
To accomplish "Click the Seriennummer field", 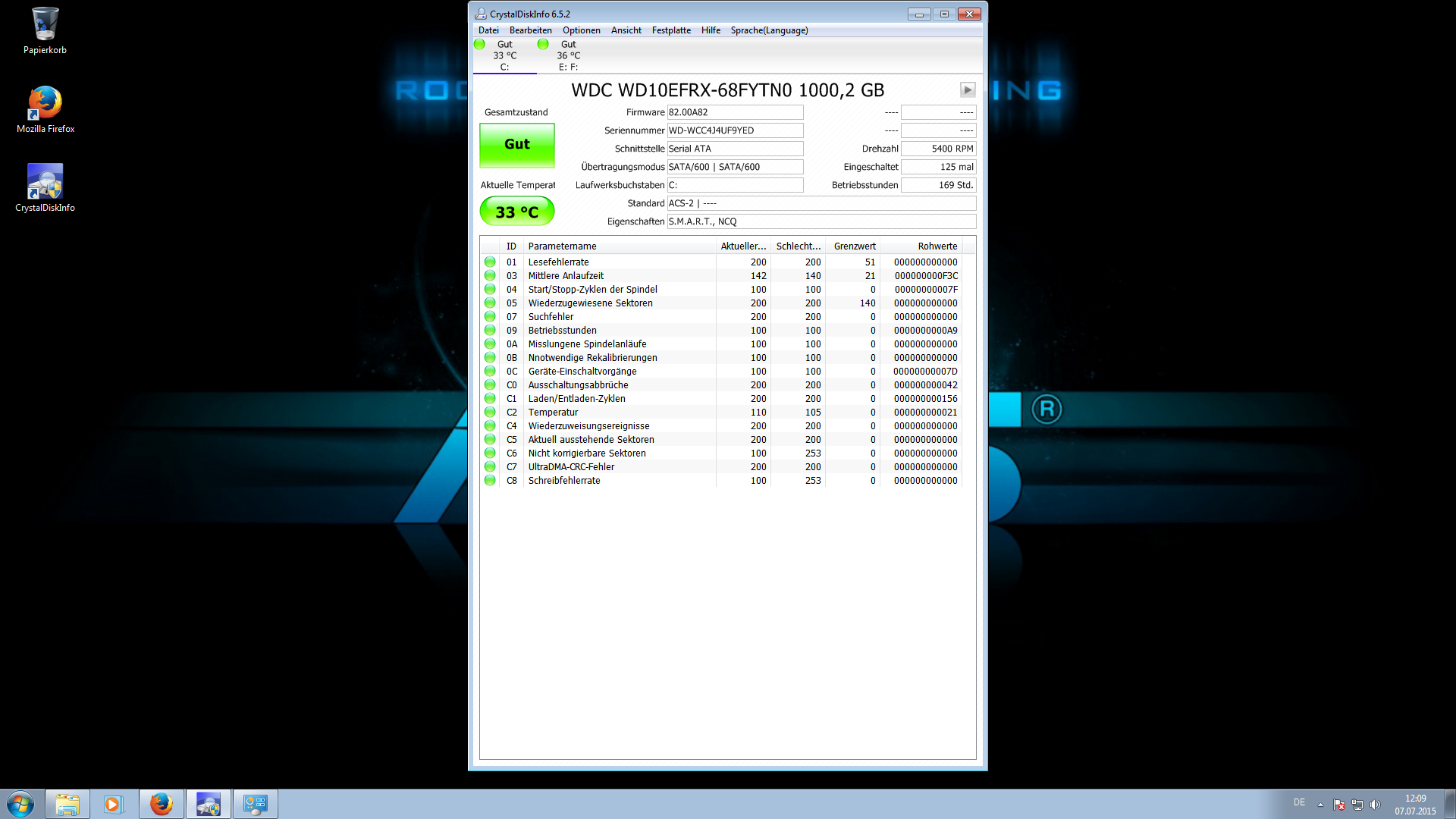I will 734,130.
